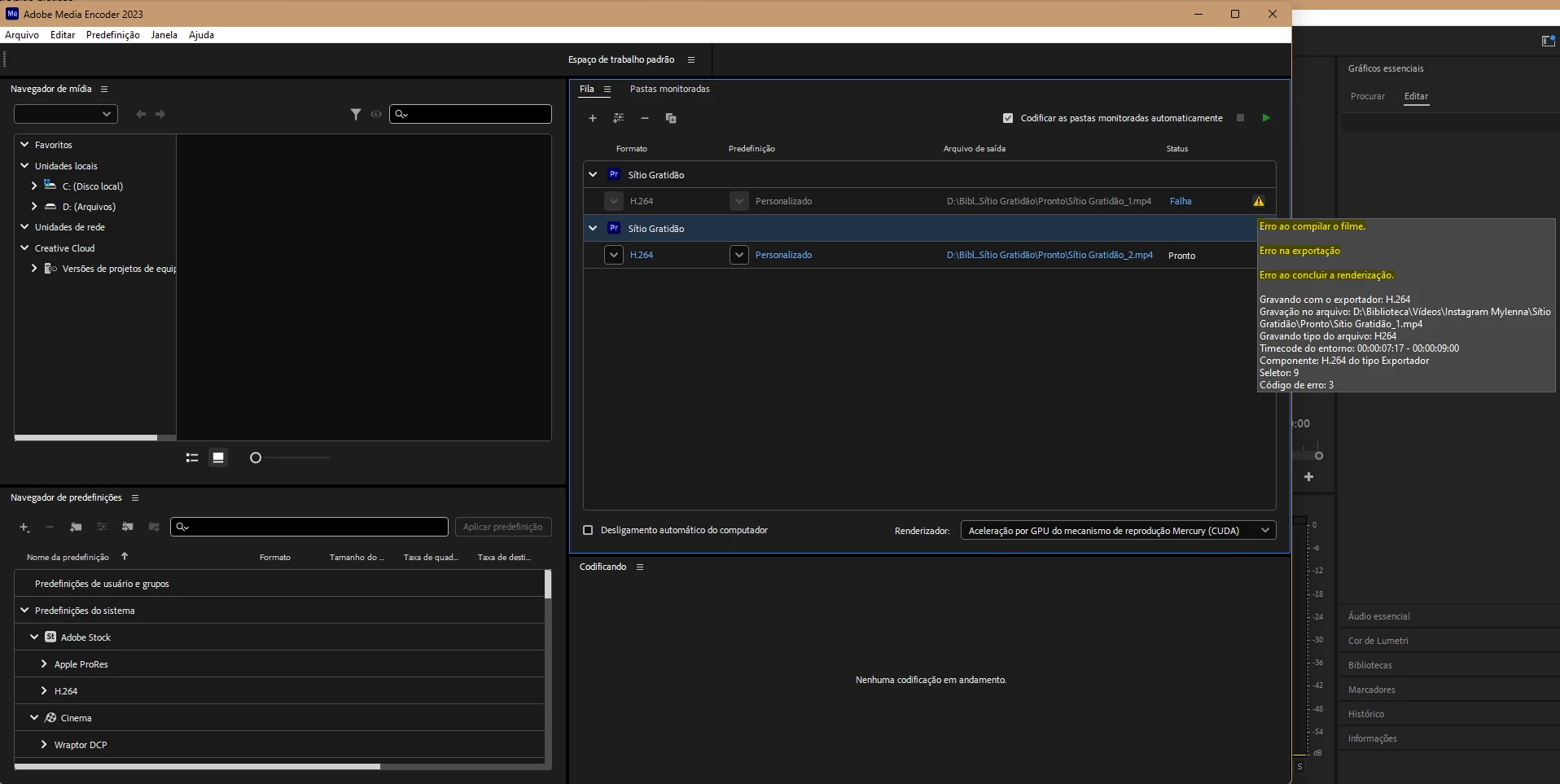Collapse the Favoritos tree node
Image resolution: width=1560 pixels, height=784 pixels.
[25, 144]
